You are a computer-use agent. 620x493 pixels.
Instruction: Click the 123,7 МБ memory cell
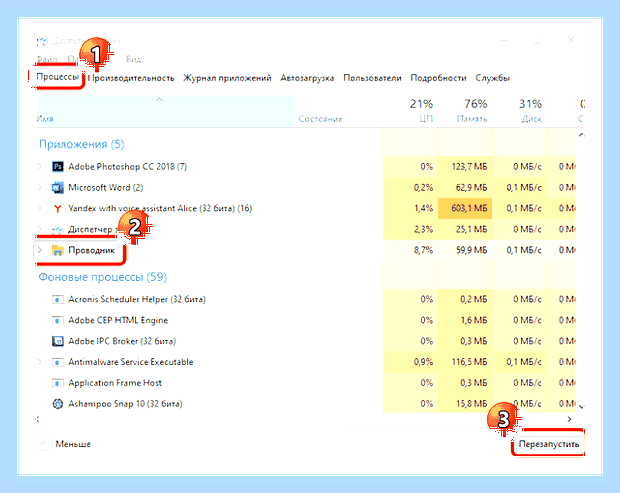click(465, 166)
